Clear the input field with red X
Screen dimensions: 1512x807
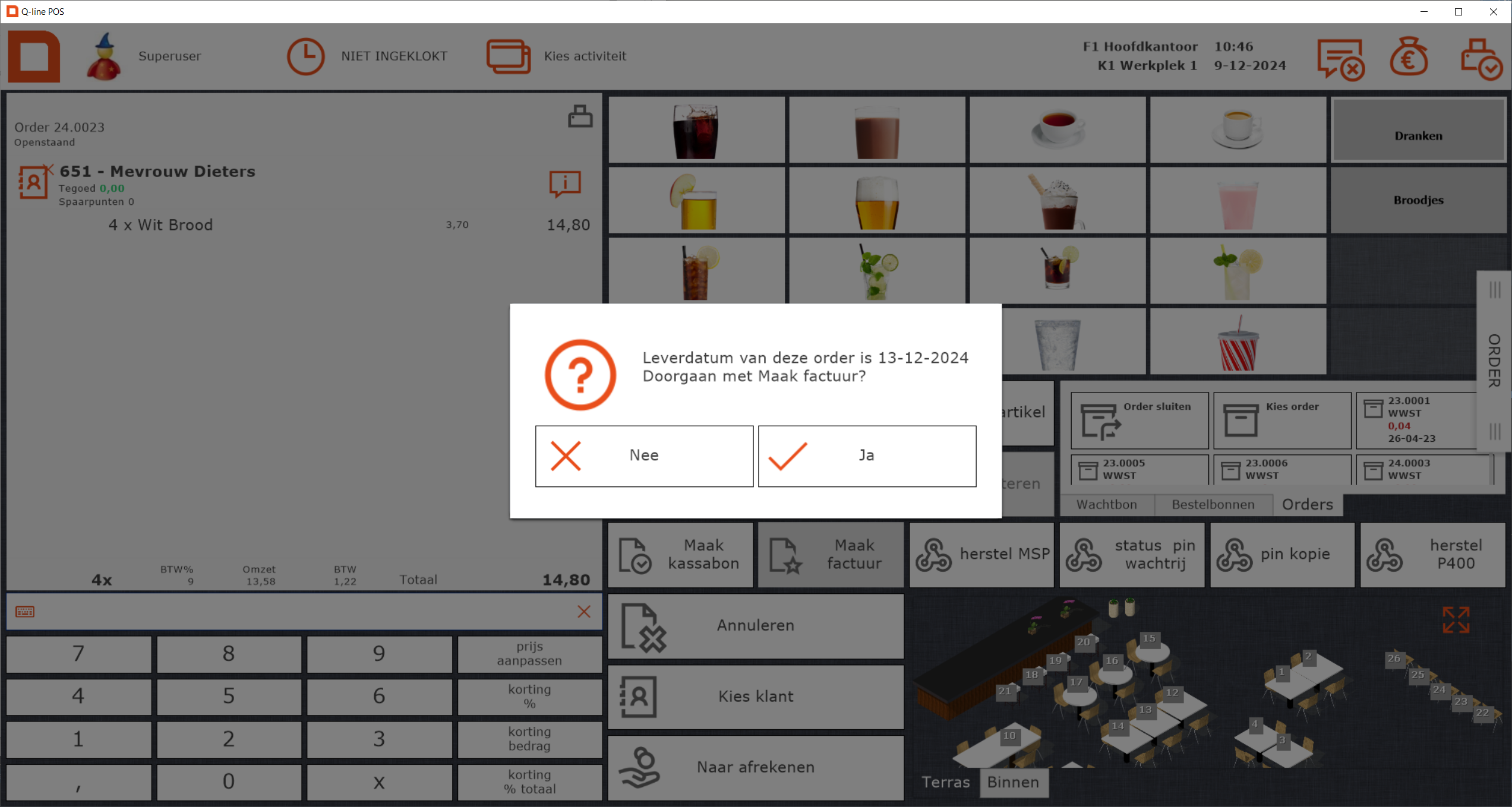[584, 612]
